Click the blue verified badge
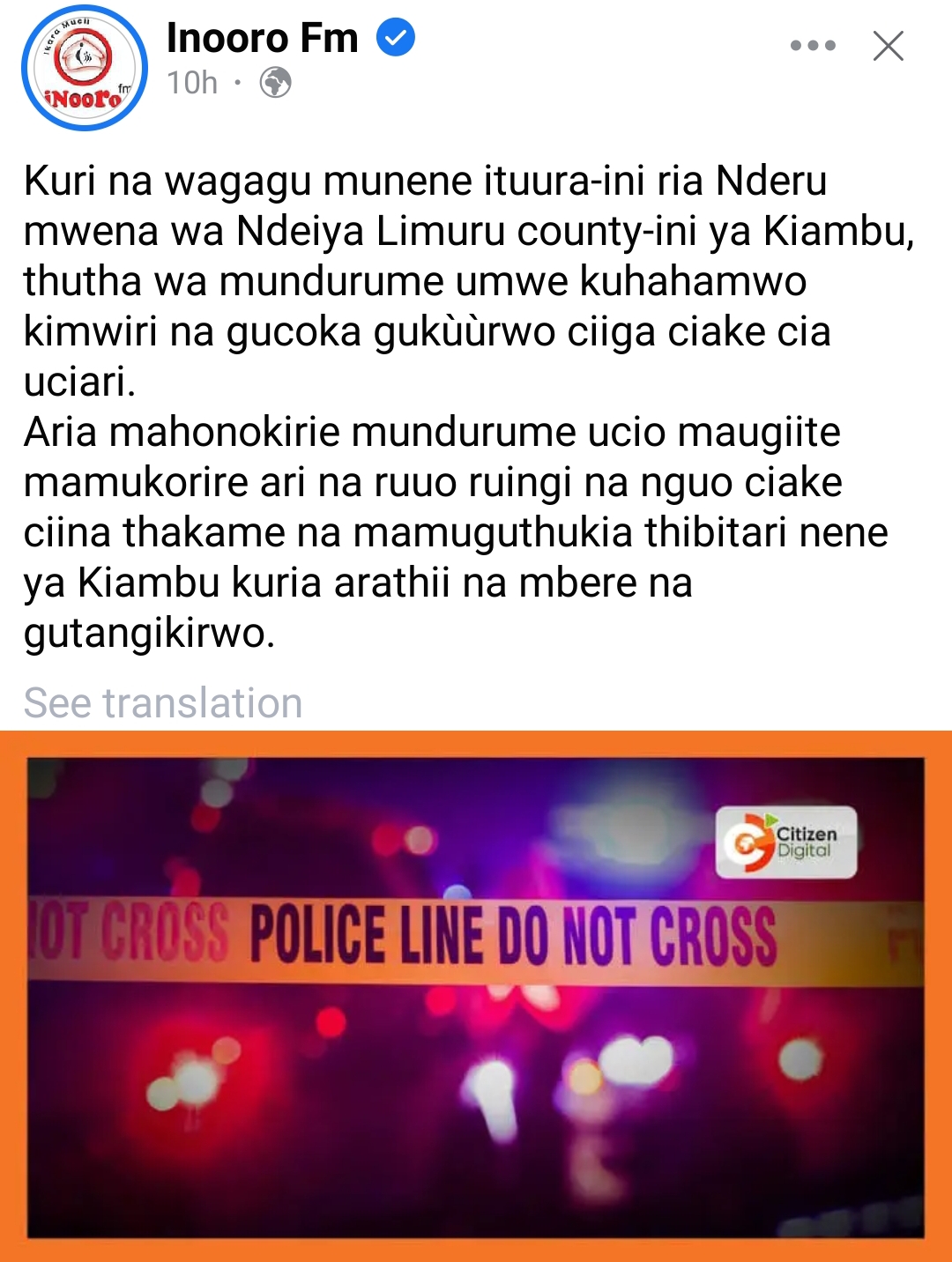 (x=396, y=38)
